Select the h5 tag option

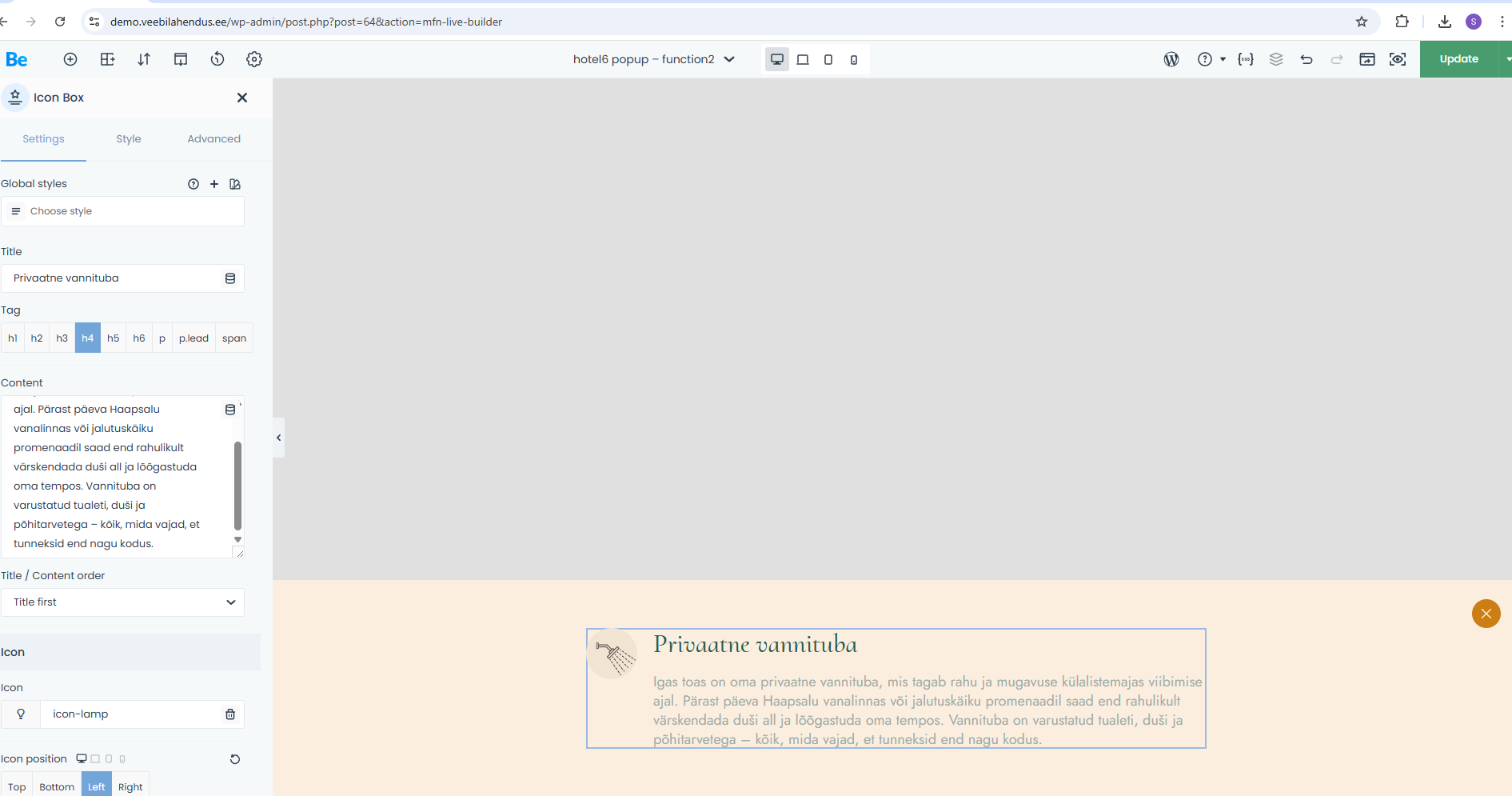click(114, 338)
